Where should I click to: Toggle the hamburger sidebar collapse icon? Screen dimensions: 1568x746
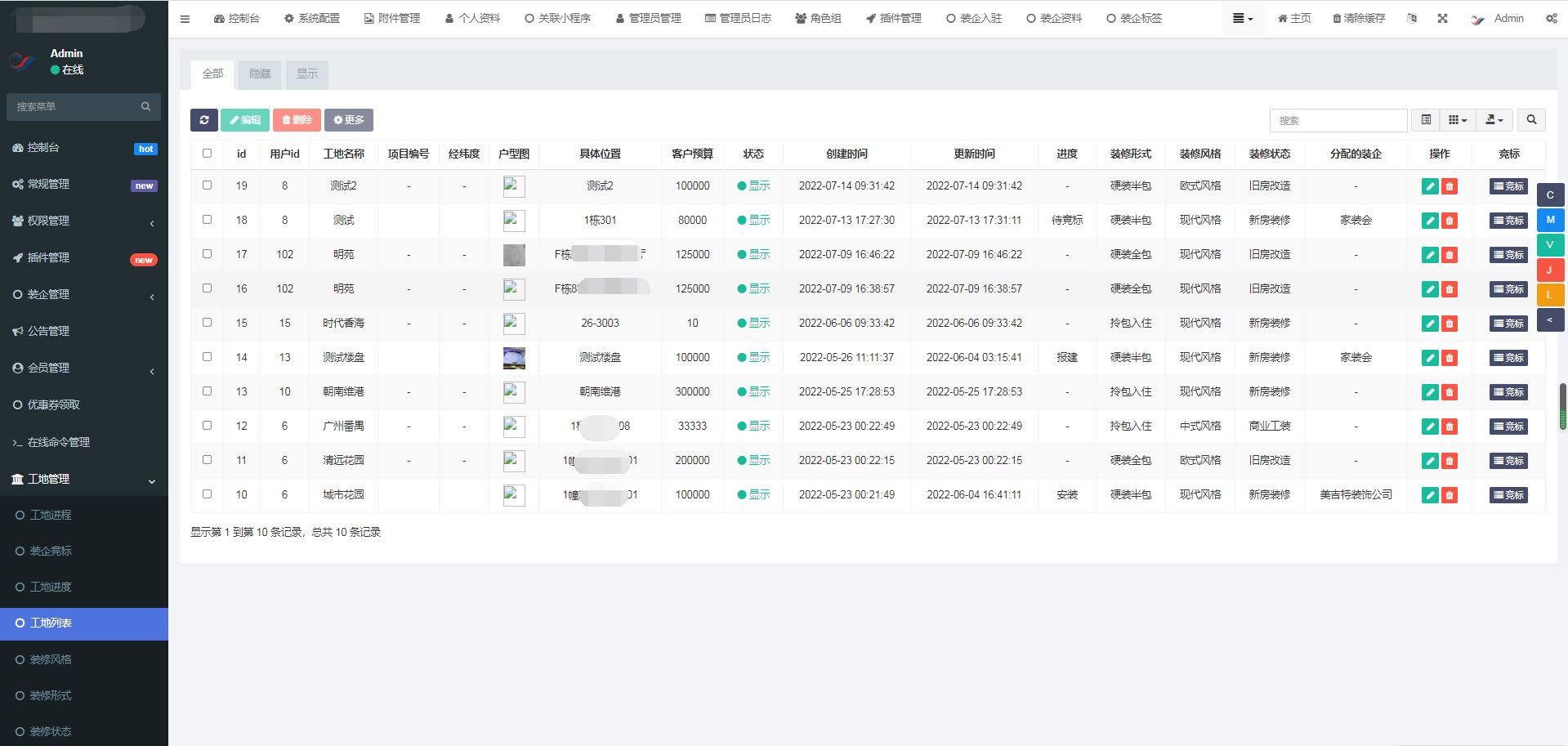185,19
